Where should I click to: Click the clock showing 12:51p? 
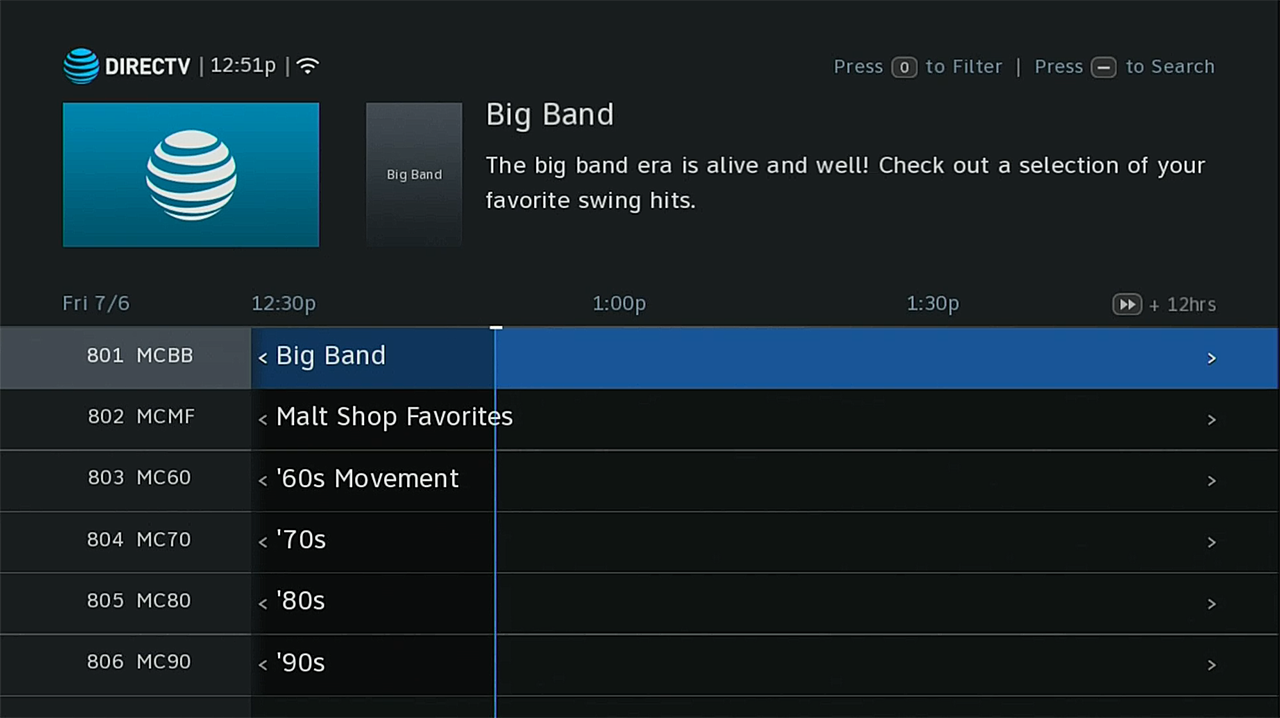point(242,65)
